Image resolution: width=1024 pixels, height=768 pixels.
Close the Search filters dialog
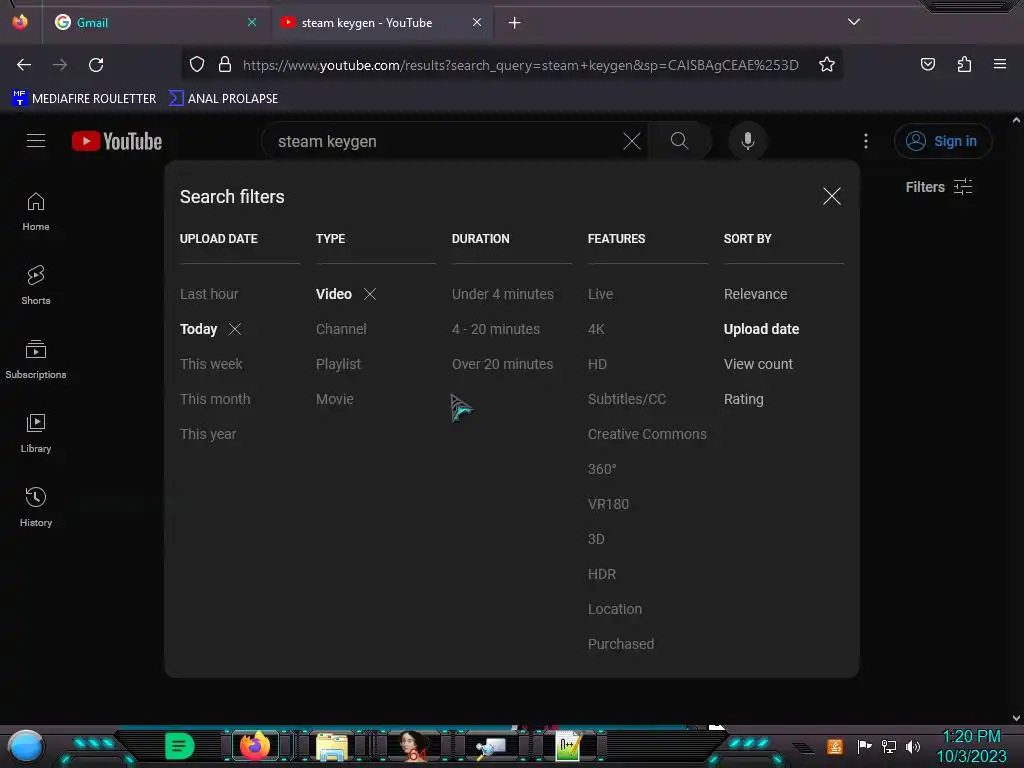tap(831, 196)
